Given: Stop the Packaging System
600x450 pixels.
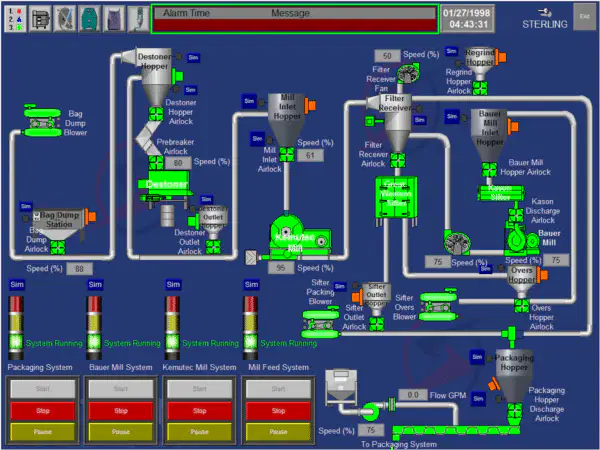Looking at the screenshot, I should [42, 411].
